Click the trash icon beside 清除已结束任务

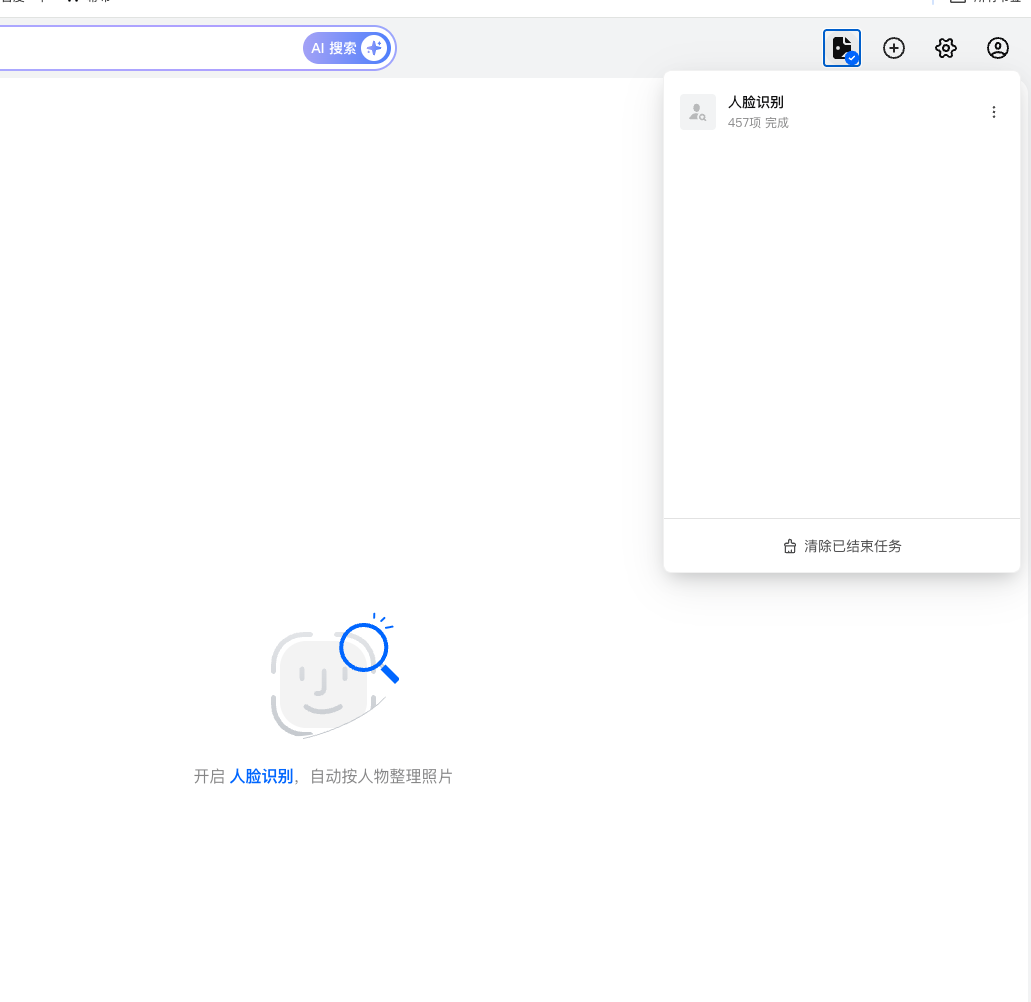point(789,546)
